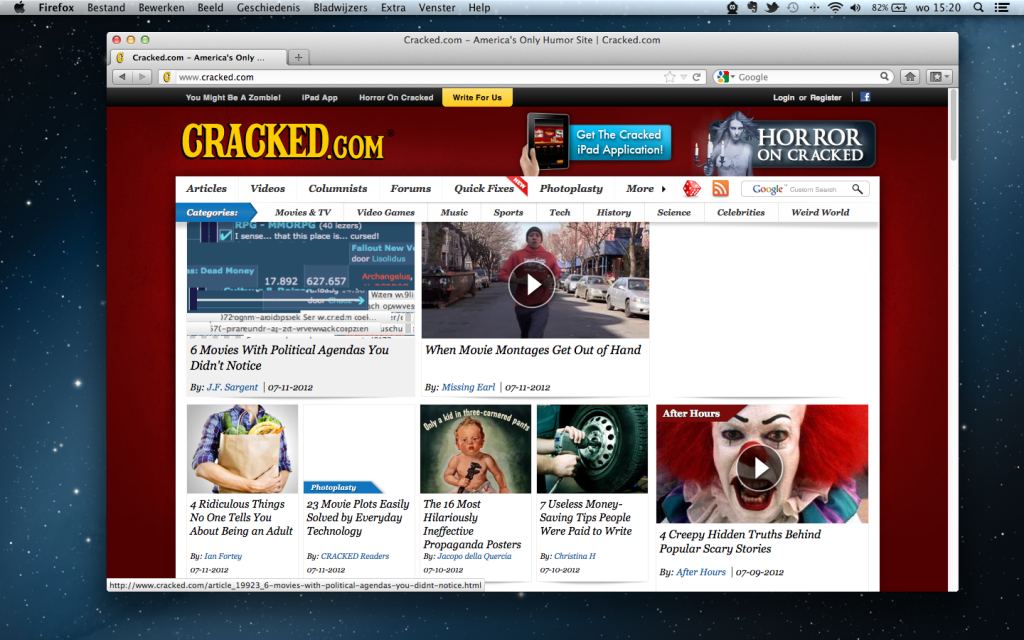Open Spotlight search in the menu bar
The image size is (1024, 640).
pyautogui.click(x=978, y=8)
